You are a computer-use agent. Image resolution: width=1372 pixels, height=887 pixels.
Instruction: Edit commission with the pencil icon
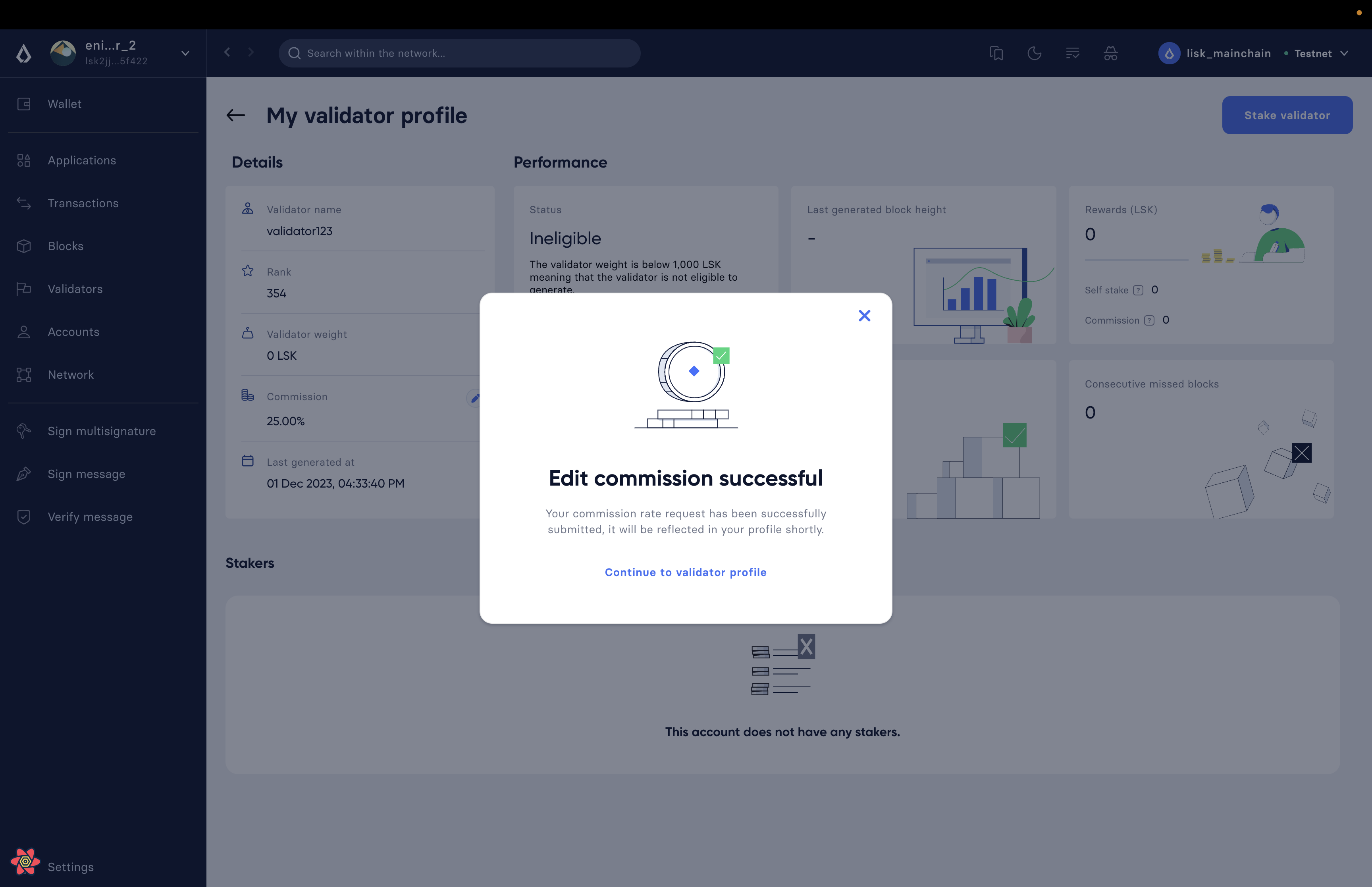coord(475,398)
